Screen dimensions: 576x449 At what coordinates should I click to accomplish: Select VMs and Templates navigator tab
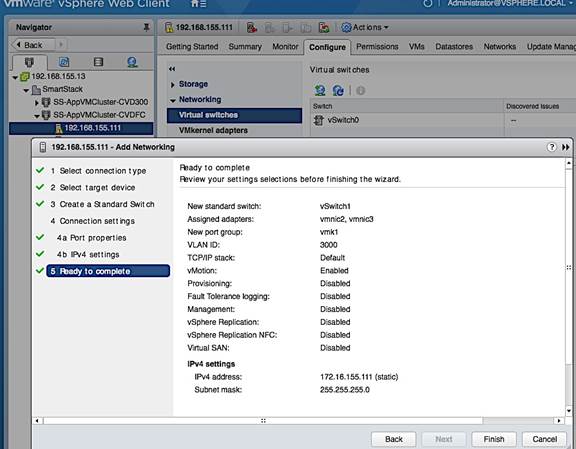click(x=64, y=62)
